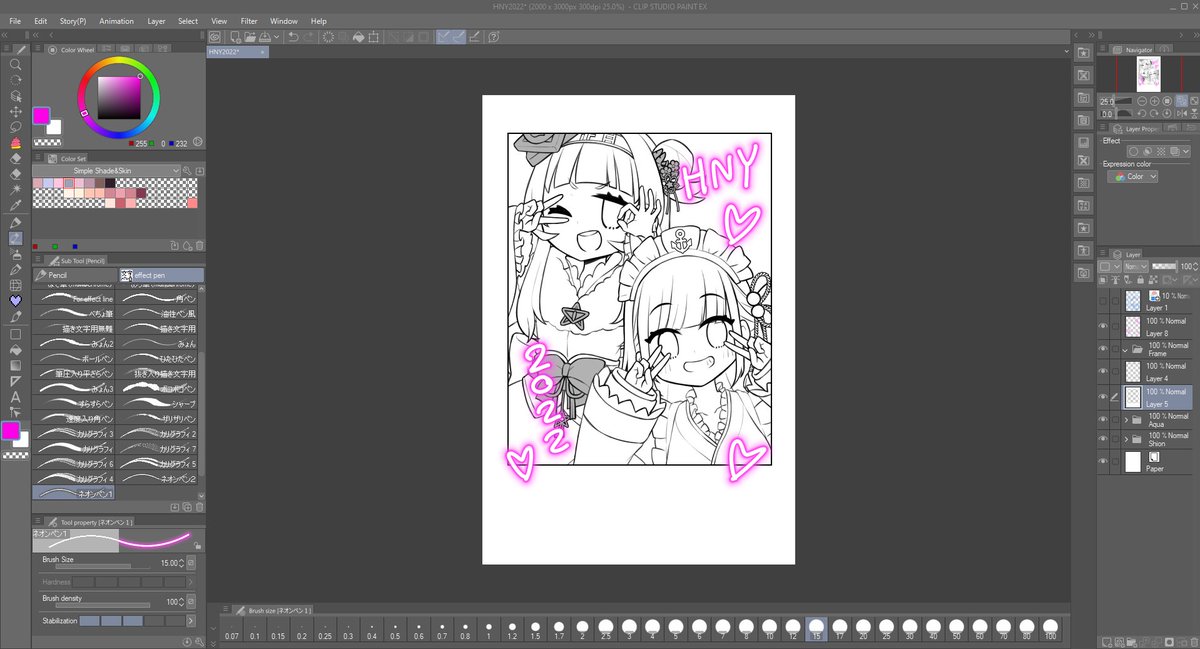Click the New document icon
Viewport: 1200px width, 649px height.
point(234,37)
